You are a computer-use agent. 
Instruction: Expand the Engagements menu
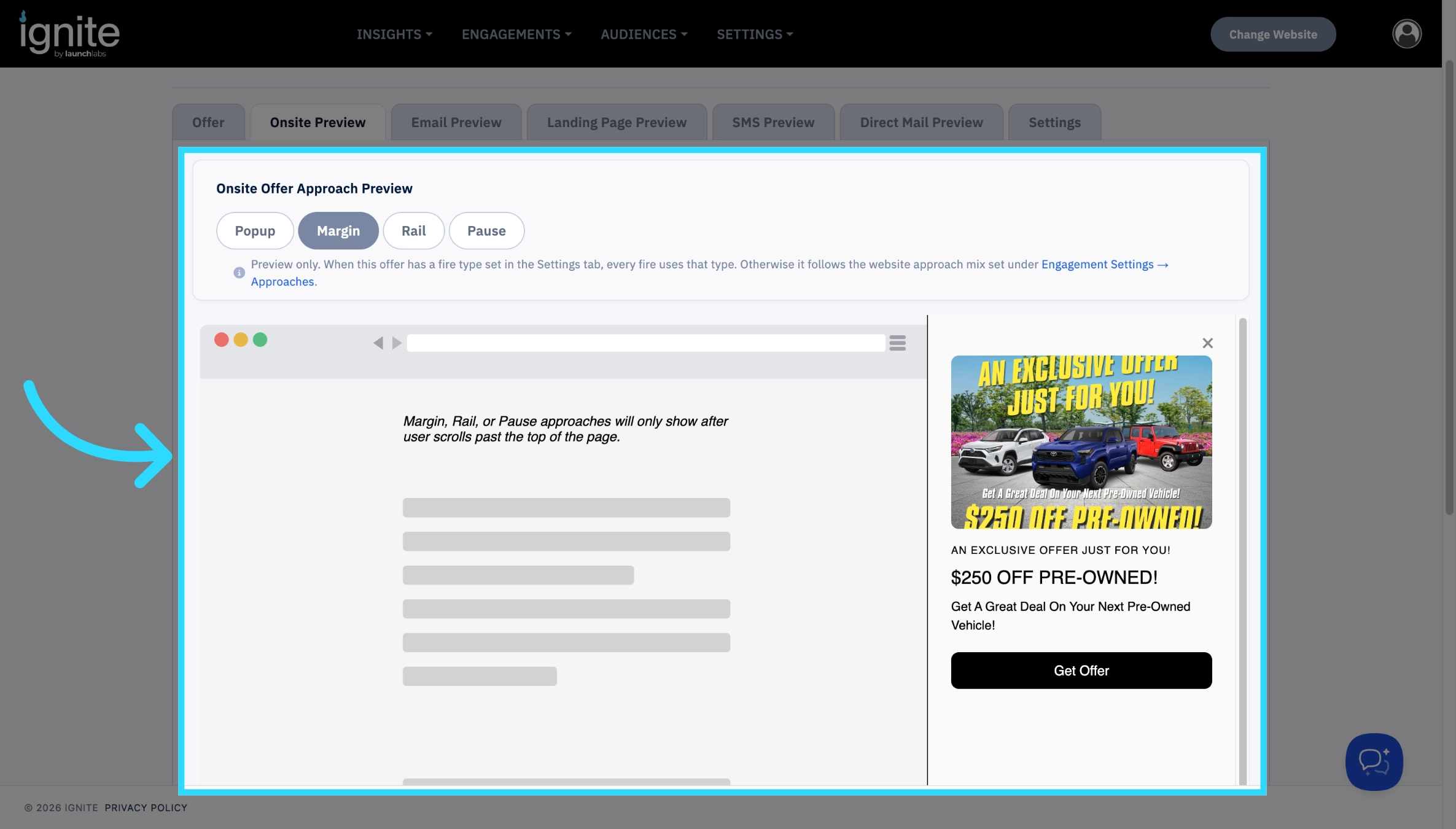coord(516,34)
